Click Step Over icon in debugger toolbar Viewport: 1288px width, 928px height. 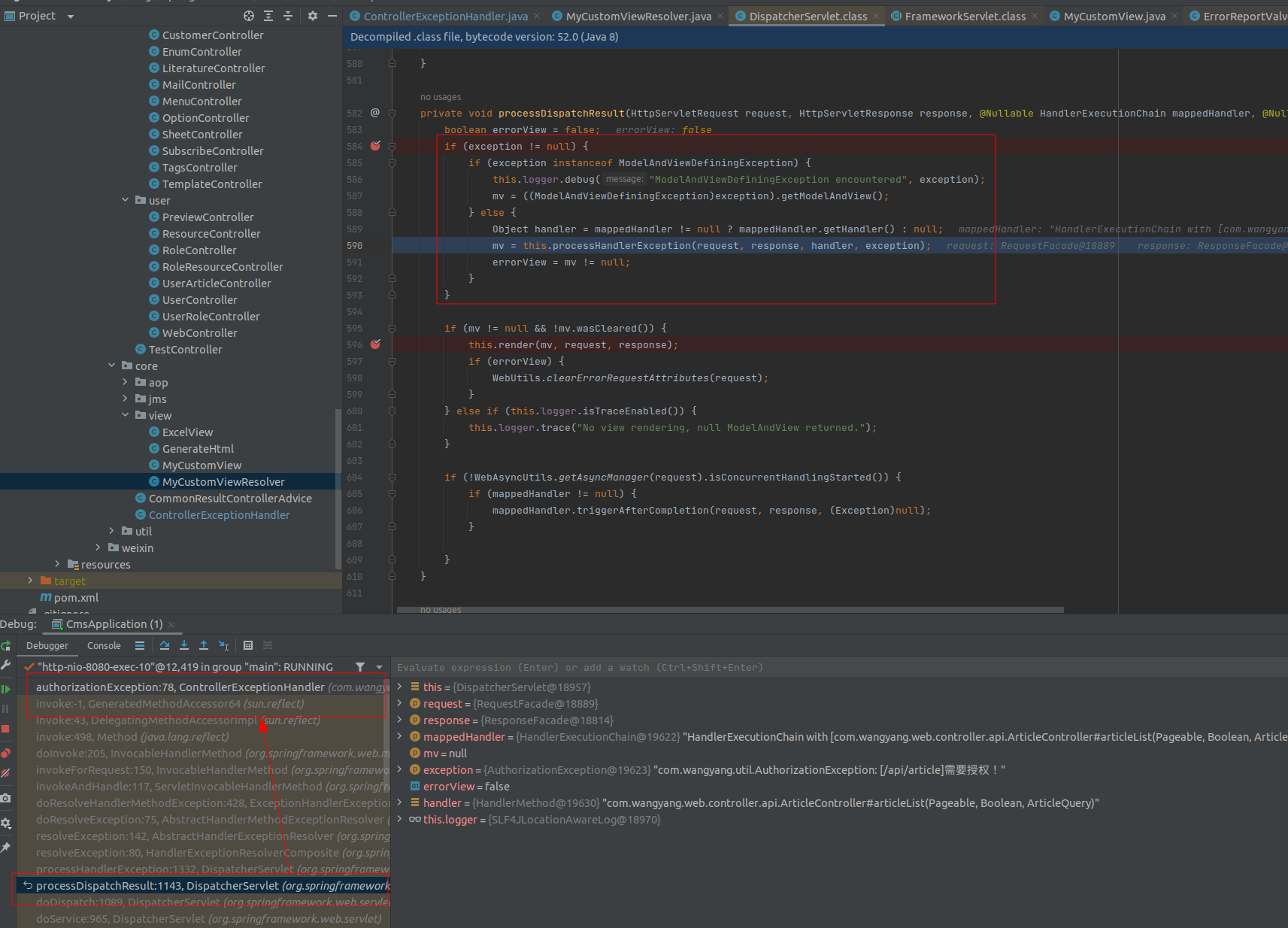point(165,645)
